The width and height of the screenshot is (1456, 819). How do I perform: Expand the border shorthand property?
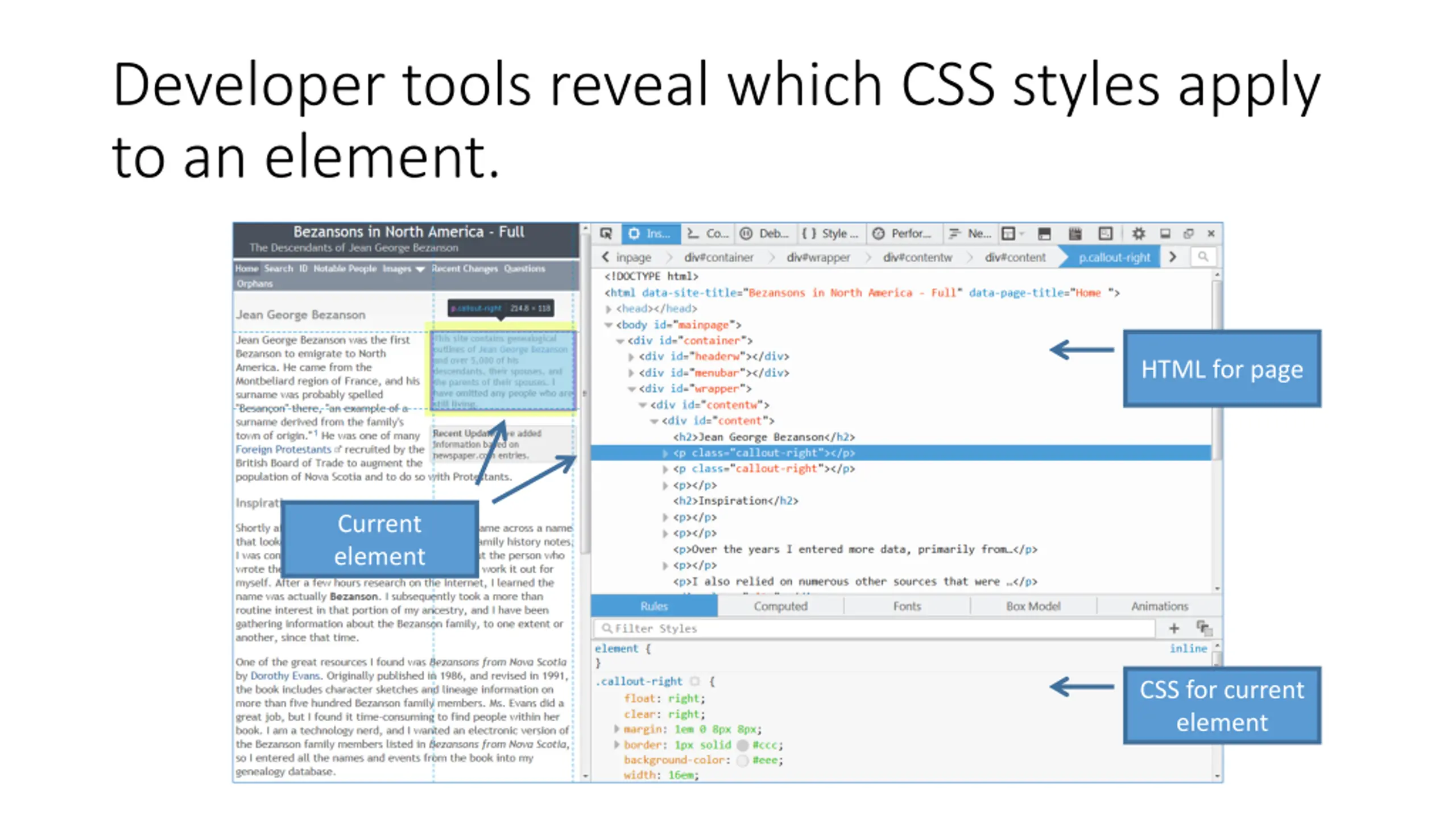(x=617, y=744)
